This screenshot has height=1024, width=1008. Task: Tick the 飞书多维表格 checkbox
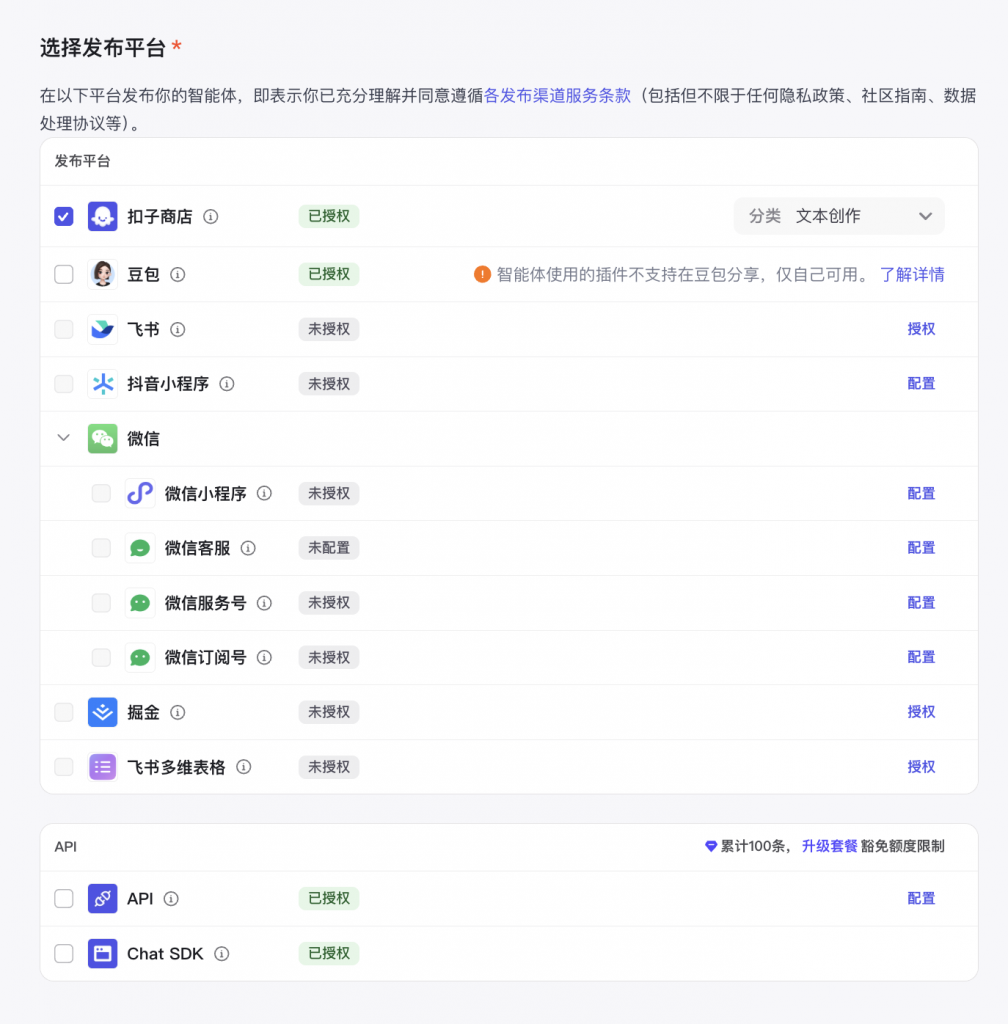coord(64,767)
